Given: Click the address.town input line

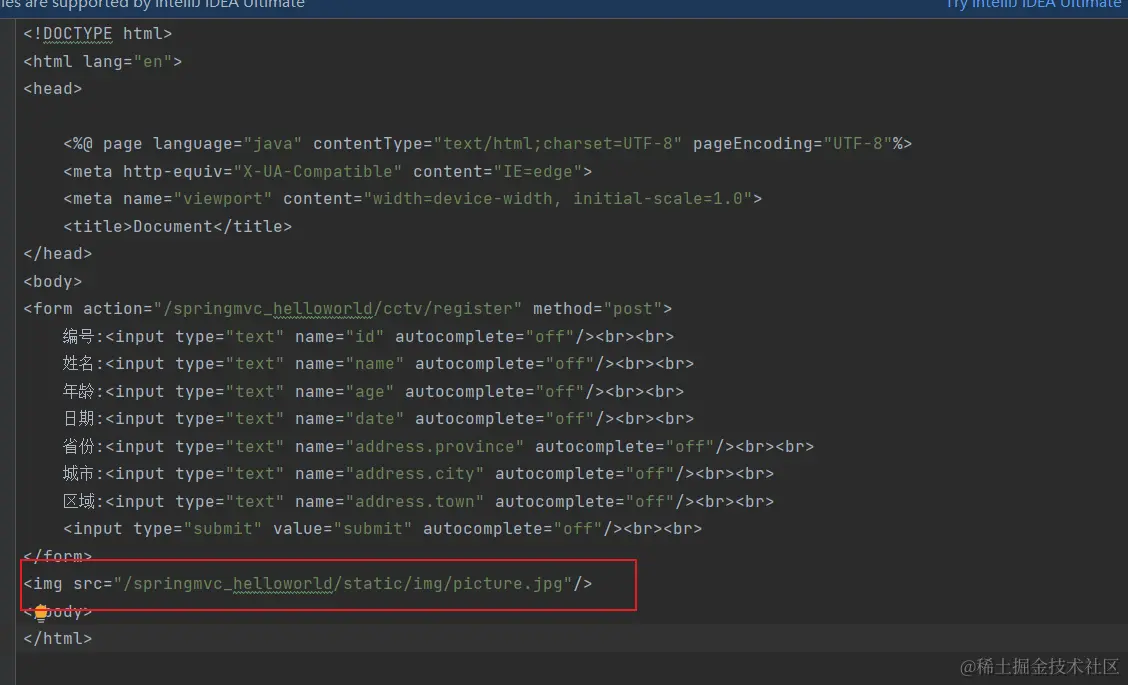Looking at the screenshot, I should (x=419, y=502).
